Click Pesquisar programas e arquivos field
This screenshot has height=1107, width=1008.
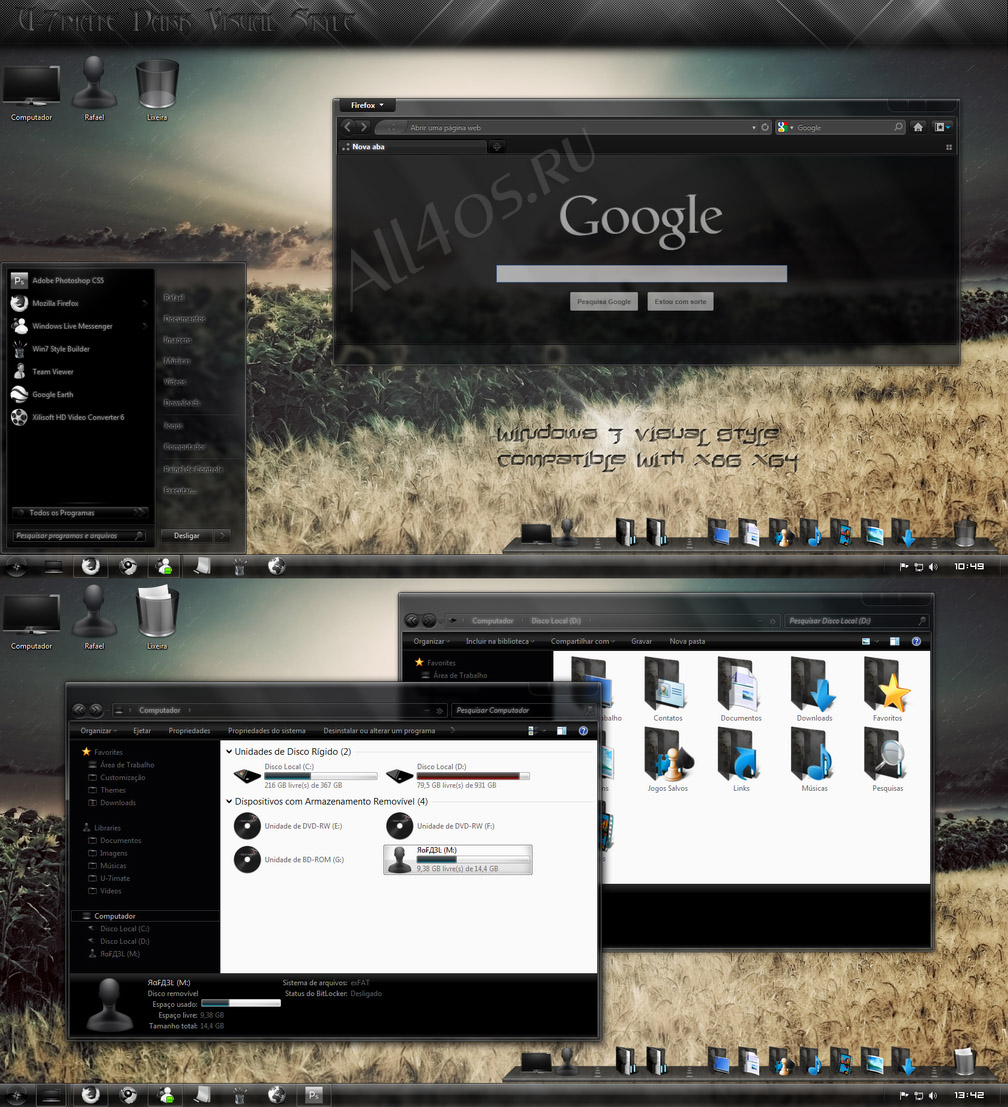79,536
